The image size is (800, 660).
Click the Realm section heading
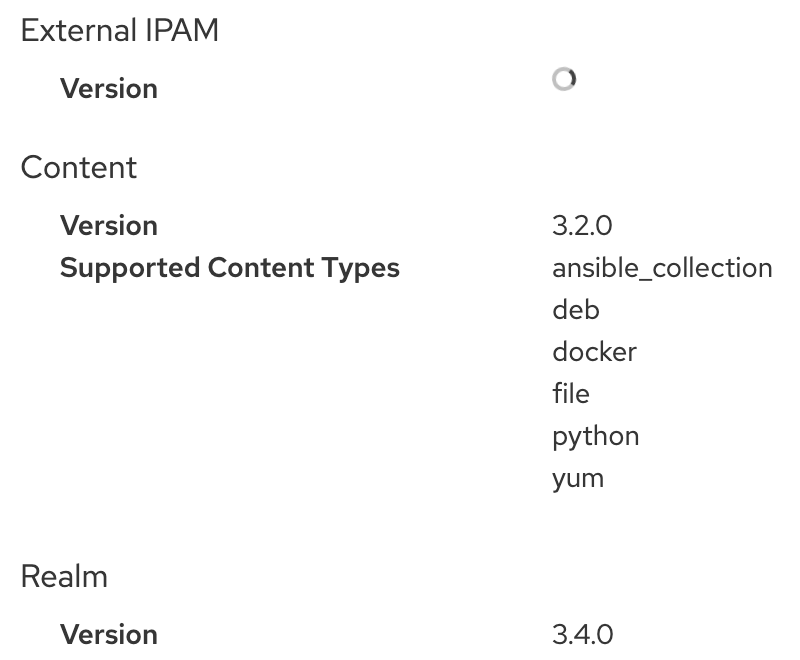click(x=64, y=577)
